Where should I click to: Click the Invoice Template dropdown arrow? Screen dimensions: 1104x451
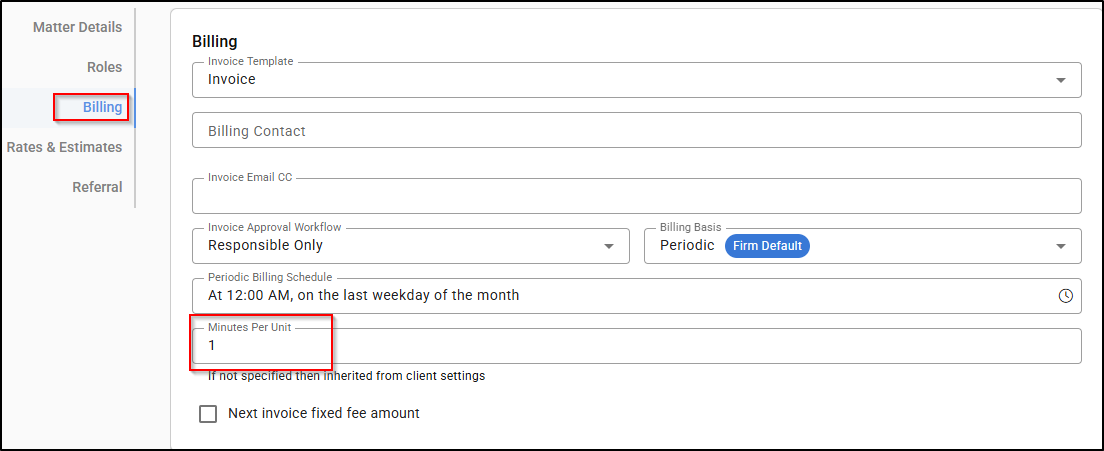1061,81
